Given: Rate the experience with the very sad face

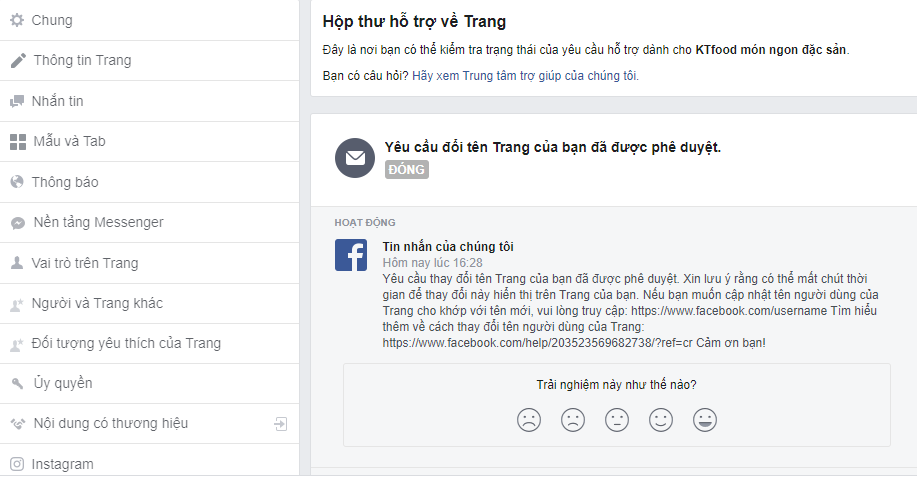Looking at the screenshot, I should coord(529,420).
